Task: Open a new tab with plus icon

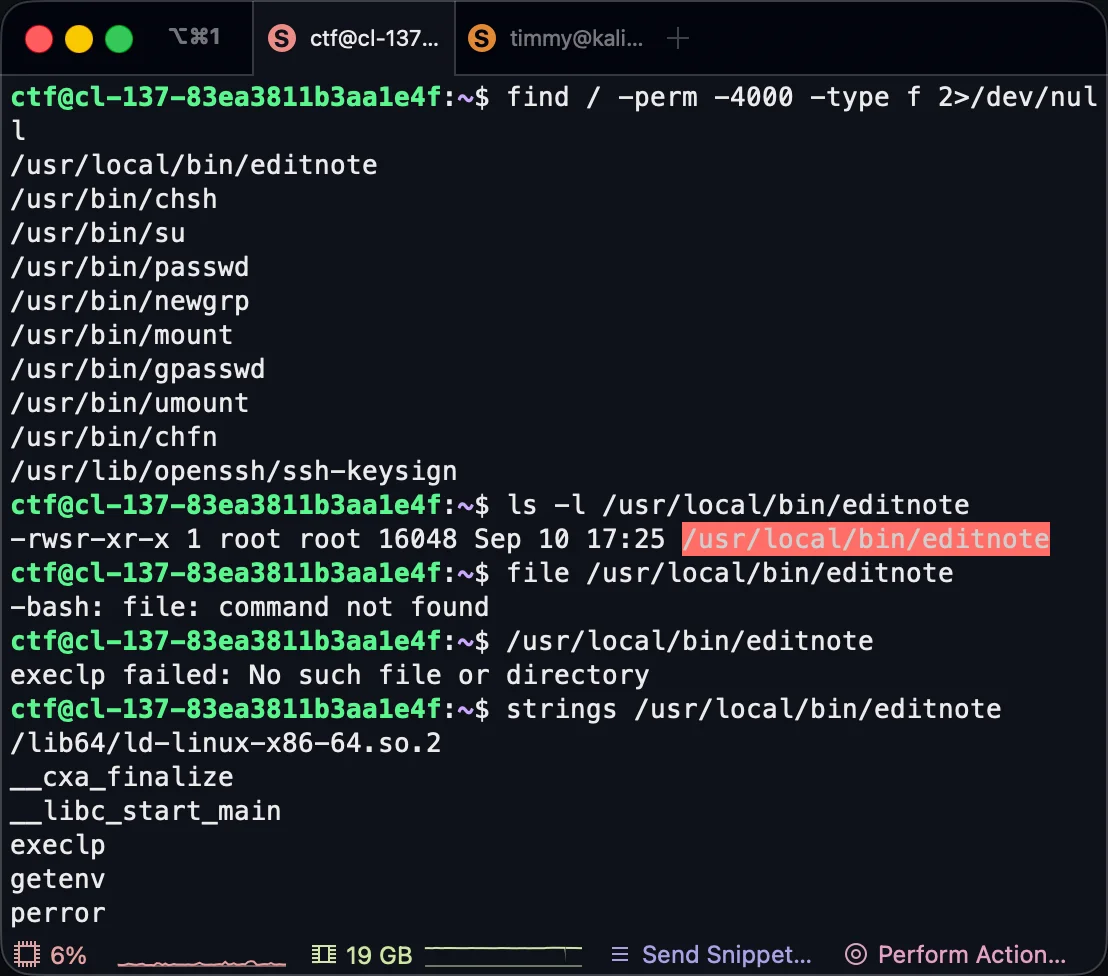Action: (678, 39)
